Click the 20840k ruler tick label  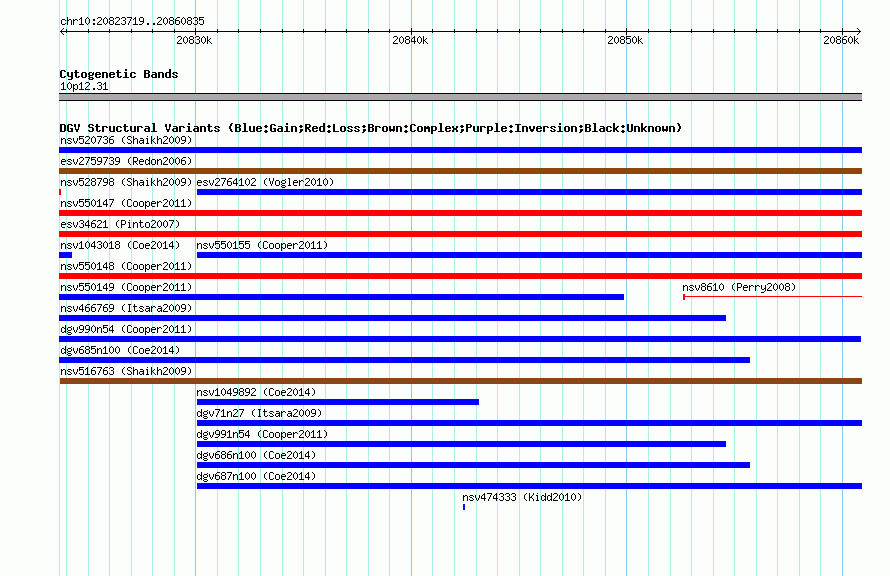(x=410, y=40)
